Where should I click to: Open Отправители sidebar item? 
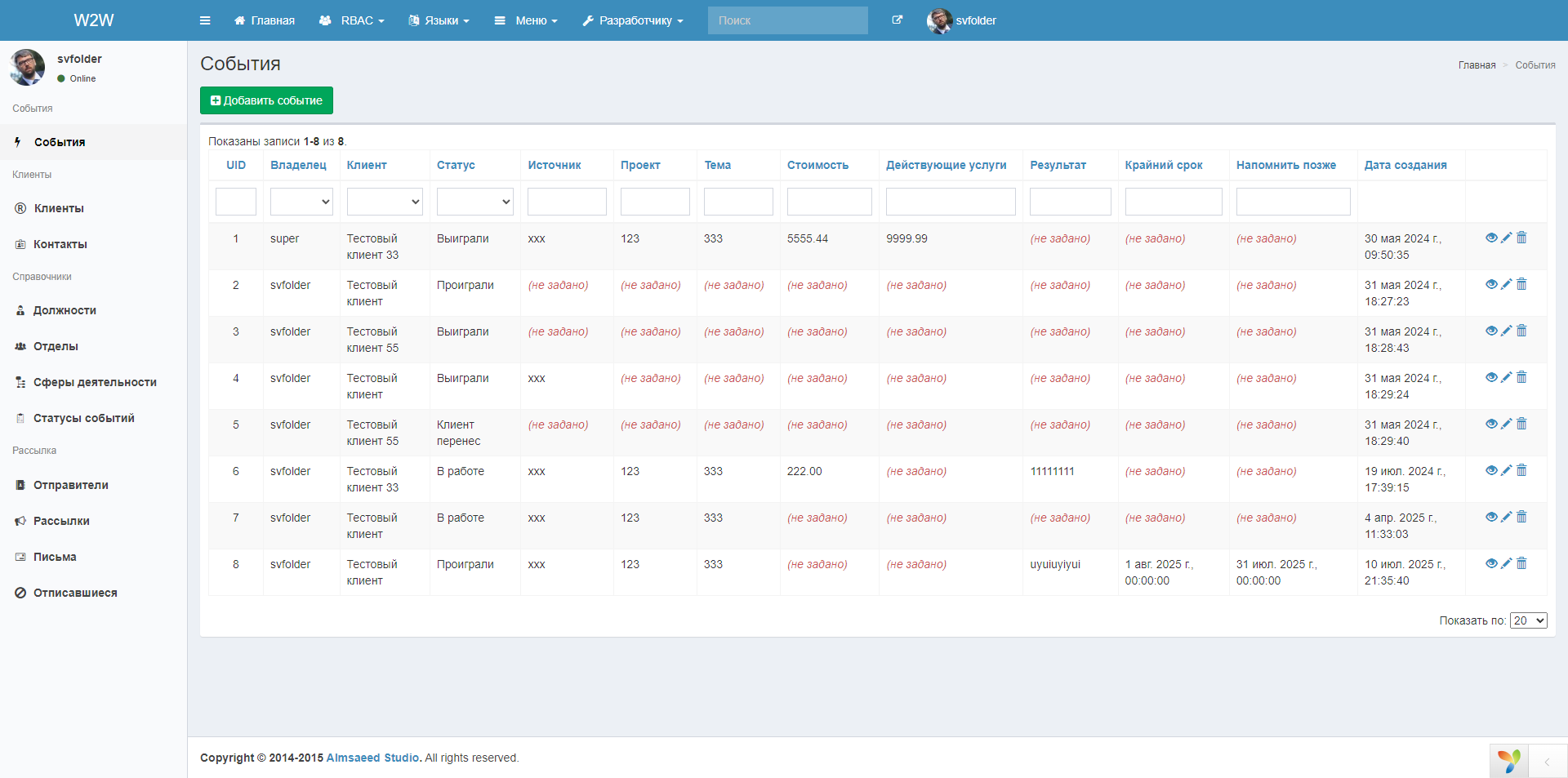tap(93, 485)
